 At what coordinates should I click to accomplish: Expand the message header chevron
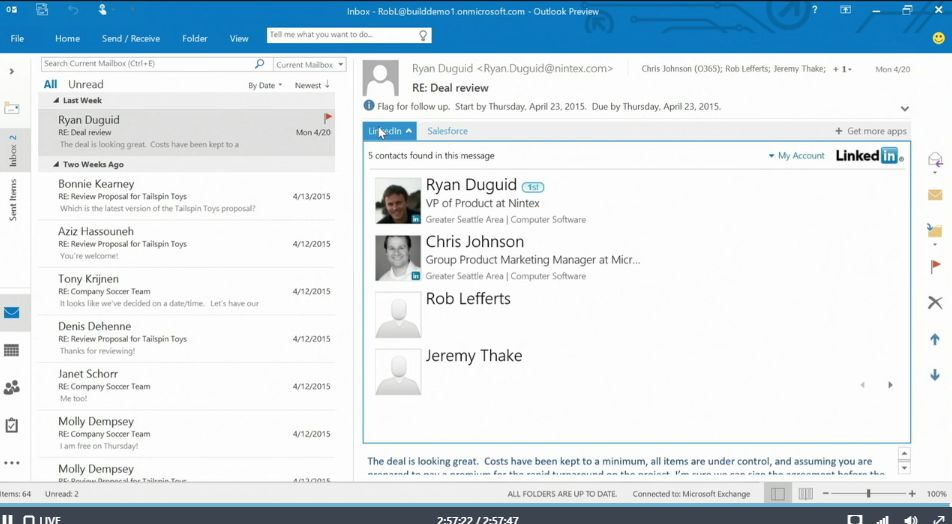tap(905, 109)
